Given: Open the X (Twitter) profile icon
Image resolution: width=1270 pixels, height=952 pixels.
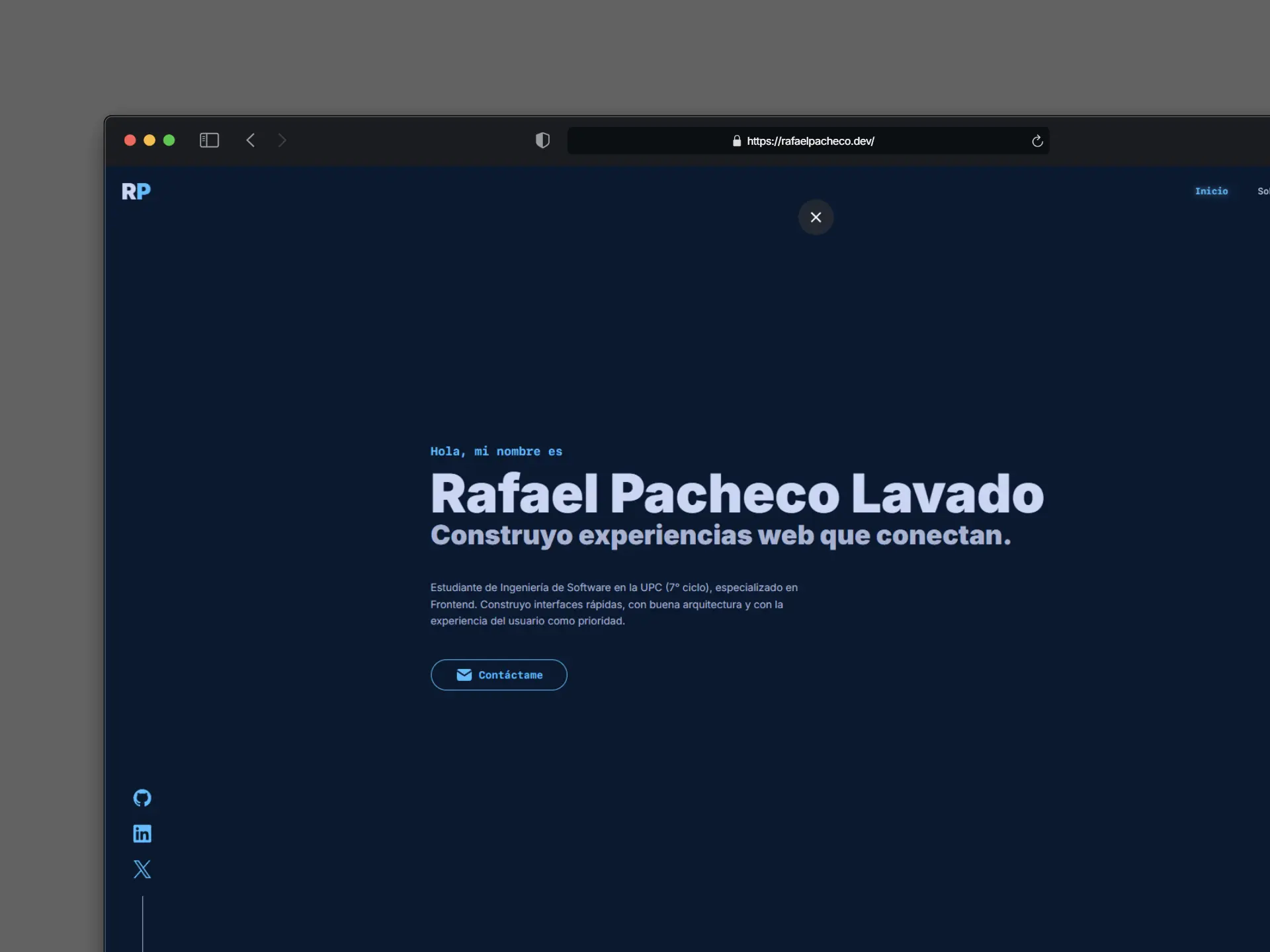Looking at the screenshot, I should (142, 869).
